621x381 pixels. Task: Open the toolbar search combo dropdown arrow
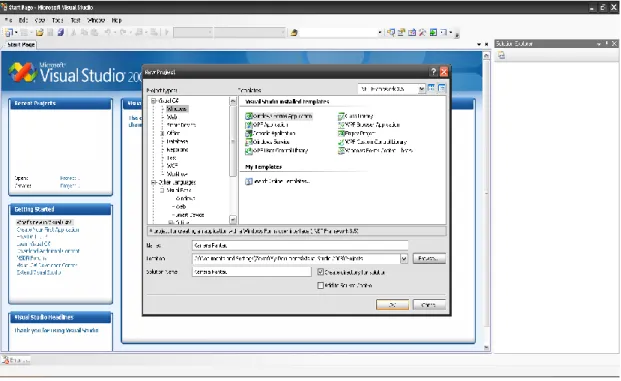(380, 32)
